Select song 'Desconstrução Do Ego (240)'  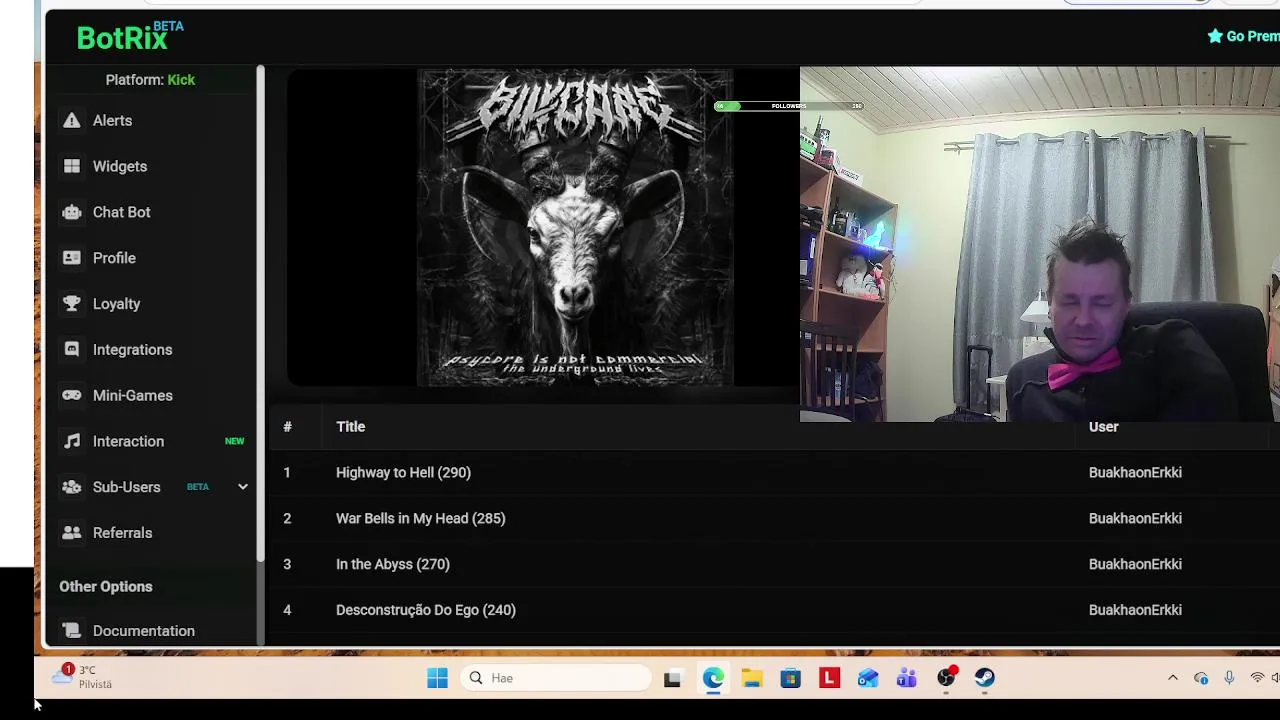pyautogui.click(x=426, y=610)
